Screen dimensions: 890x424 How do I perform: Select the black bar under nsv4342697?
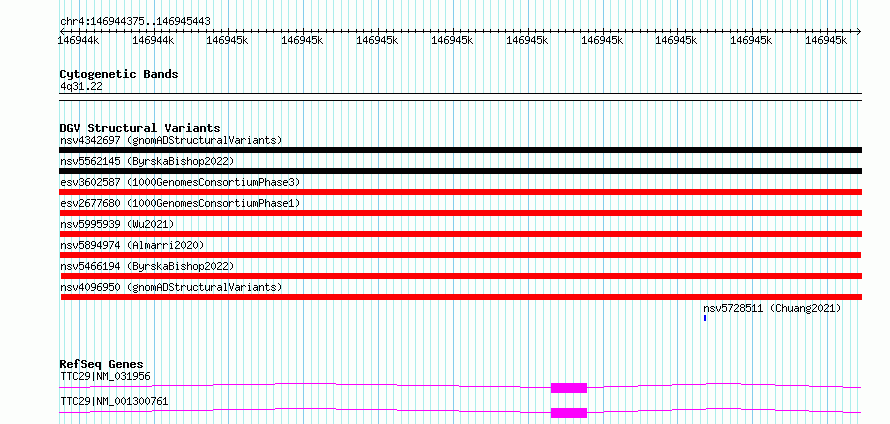point(461,150)
